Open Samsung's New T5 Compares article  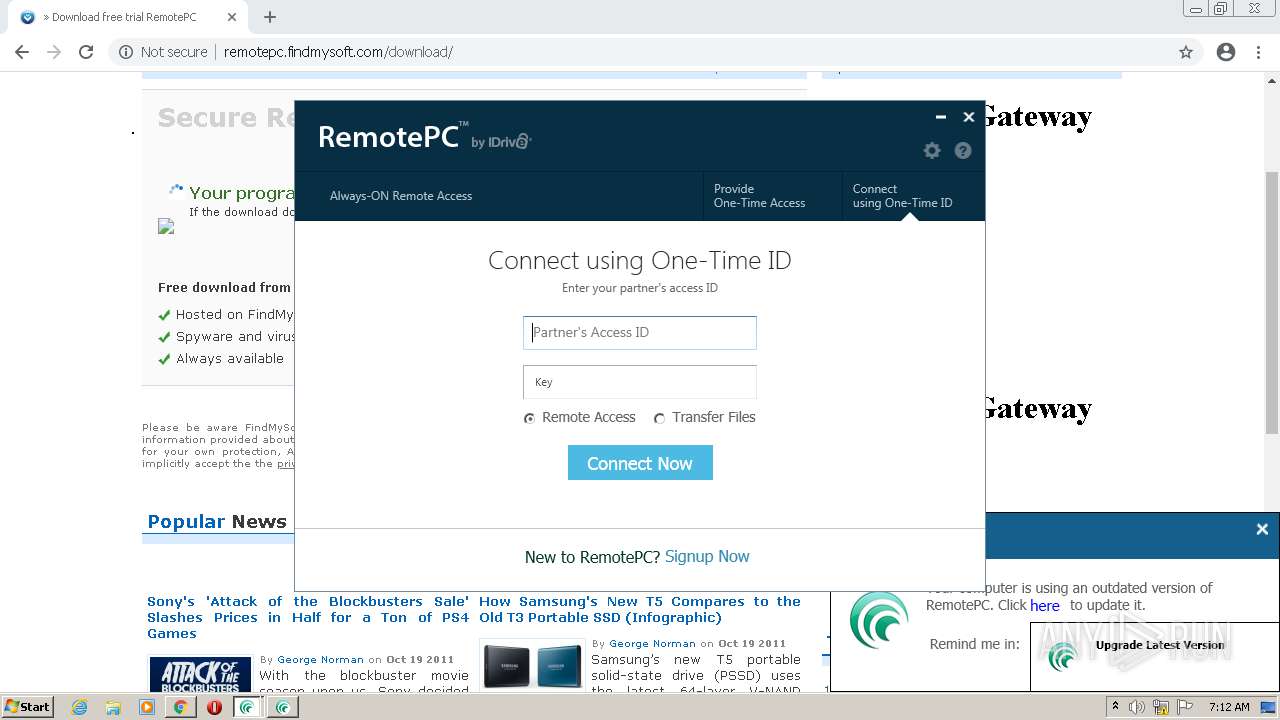point(640,609)
